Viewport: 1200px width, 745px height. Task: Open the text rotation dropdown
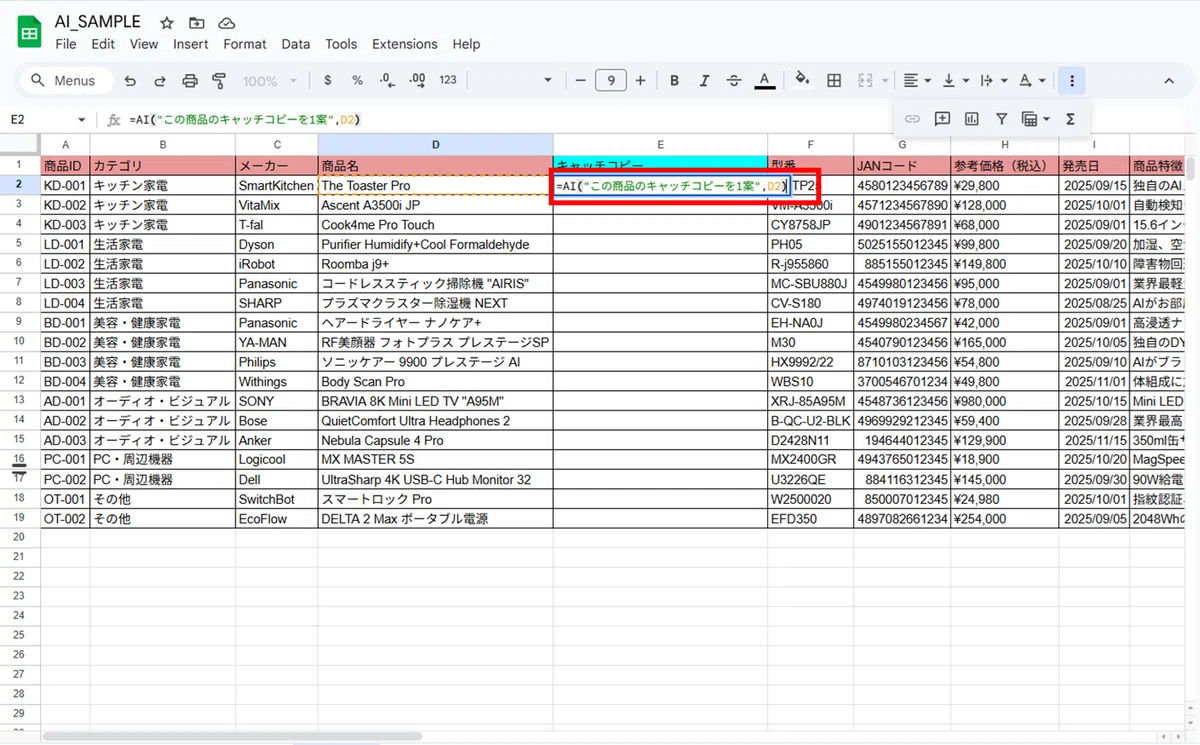(1032, 81)
